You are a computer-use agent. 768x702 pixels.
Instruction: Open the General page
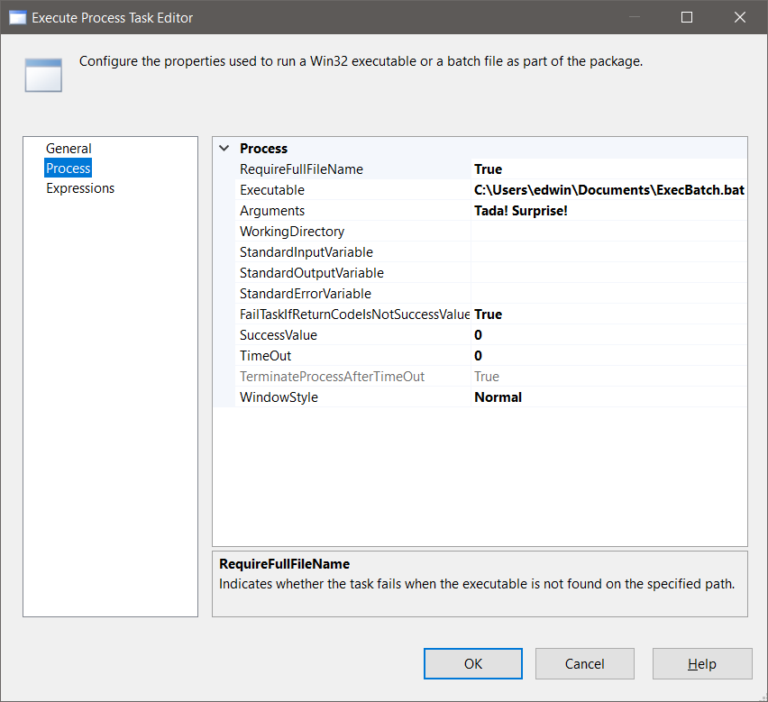69,148
